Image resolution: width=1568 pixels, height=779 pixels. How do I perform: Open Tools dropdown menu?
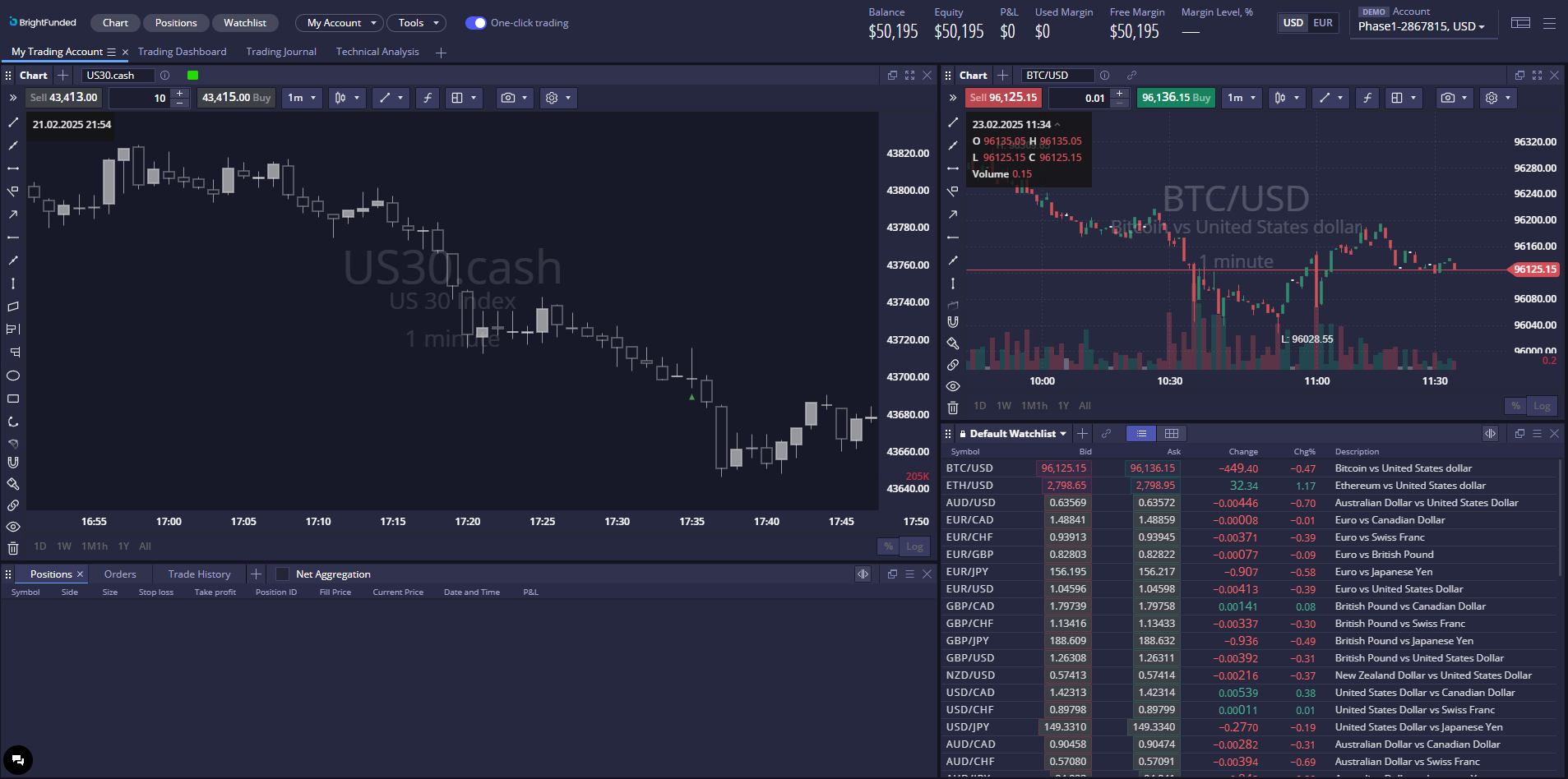pyautogui.click(x=417, y=23)
